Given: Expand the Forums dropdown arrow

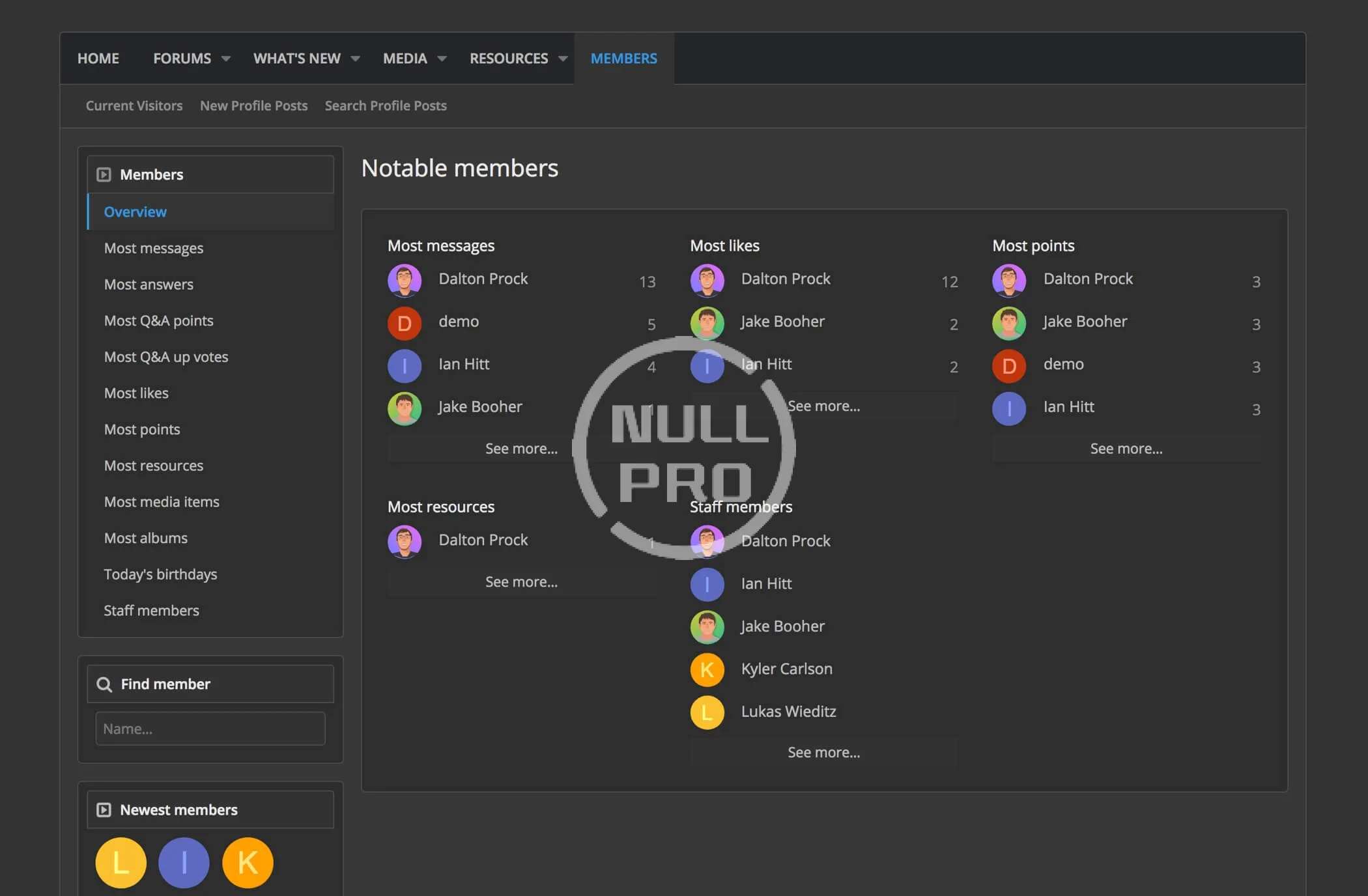Looking at the screenshot, I should point(225,59).
